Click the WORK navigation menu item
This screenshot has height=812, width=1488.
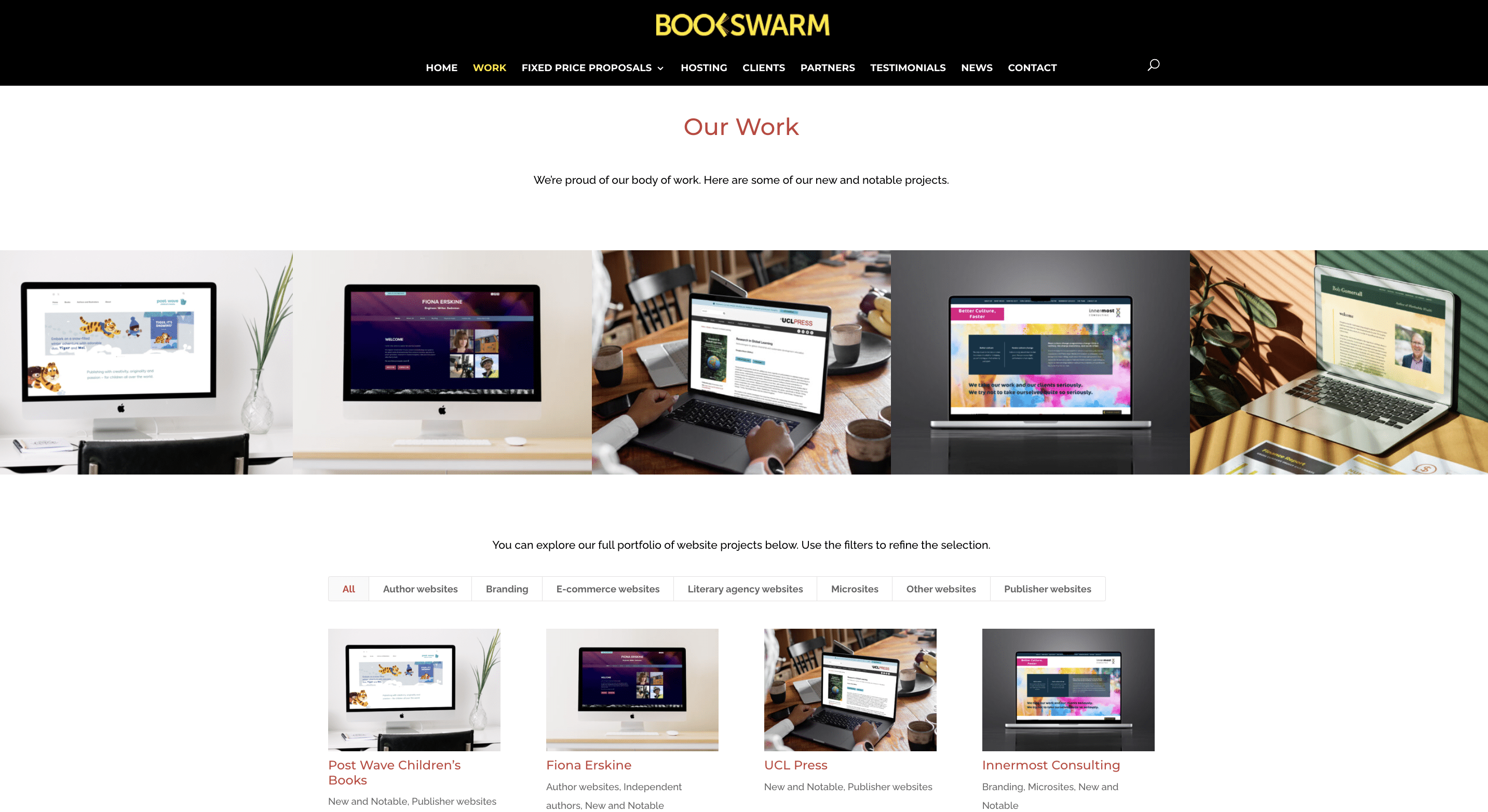point(489,67)
